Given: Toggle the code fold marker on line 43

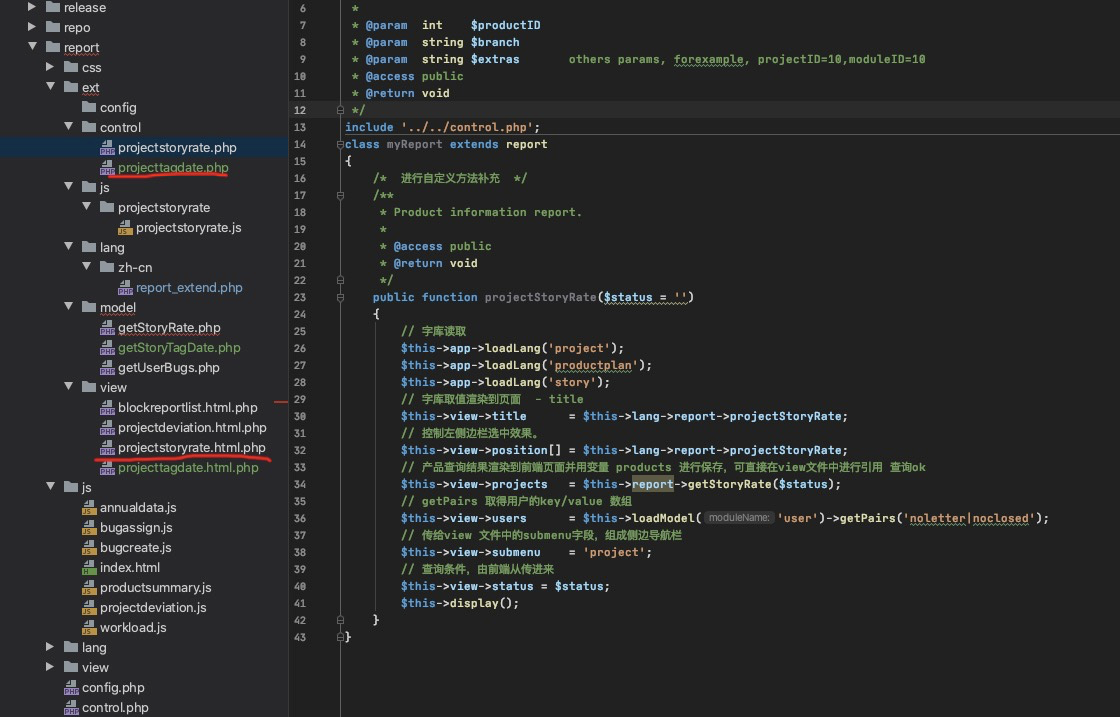Looking at the screenshot, I should (x=341, y=637).
